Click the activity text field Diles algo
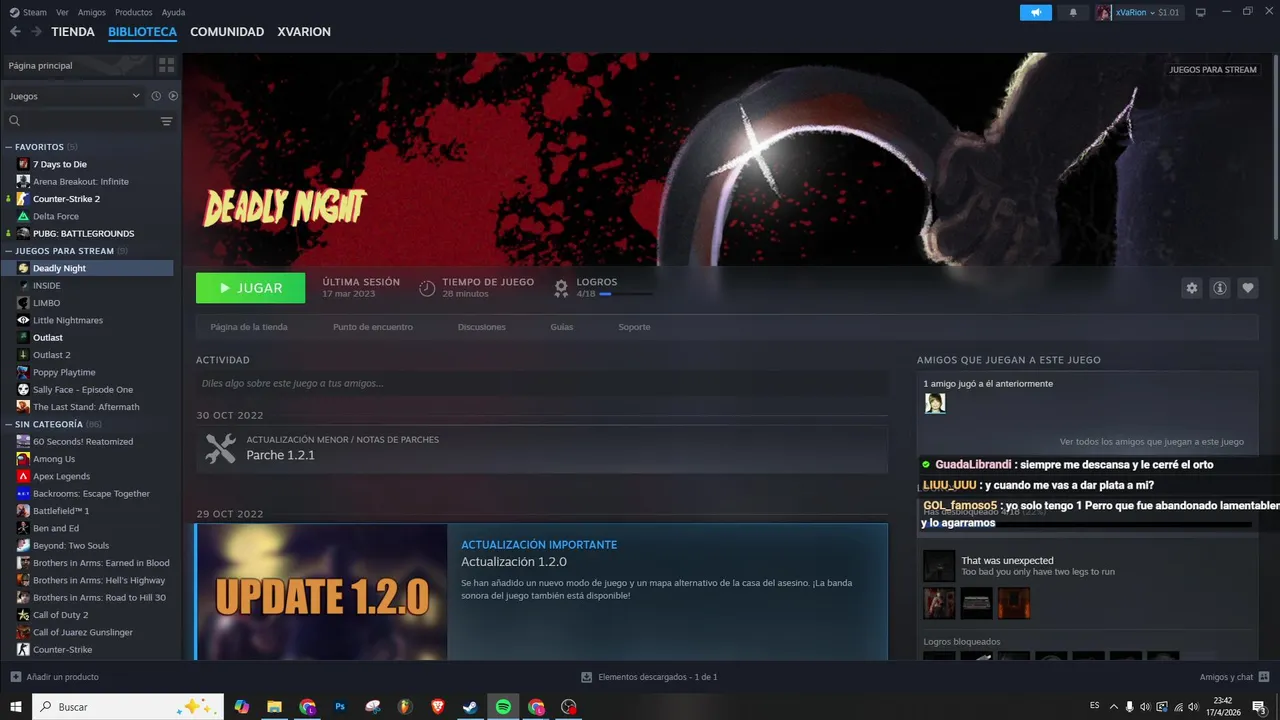Viewport: 1280px width, 720px height. (542, 383)
